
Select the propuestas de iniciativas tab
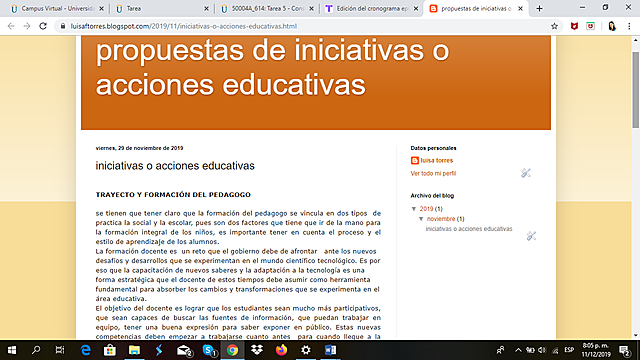pyautogui.click(x=476, y=9)
